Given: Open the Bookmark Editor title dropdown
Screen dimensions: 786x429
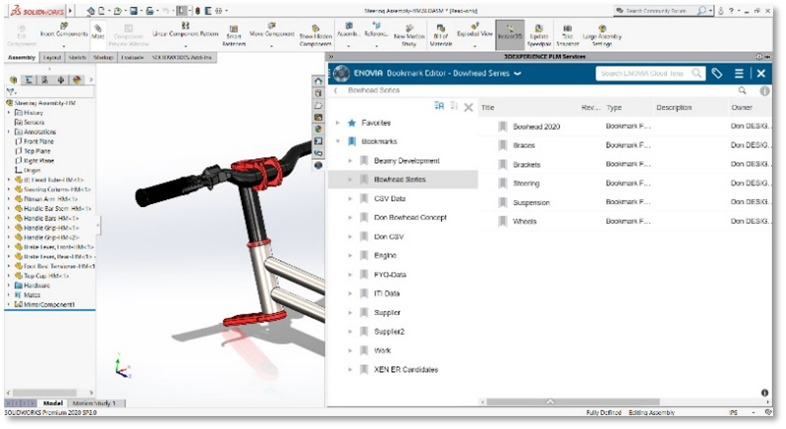Looking at the screenshot, I should click(x=518, y=74).
